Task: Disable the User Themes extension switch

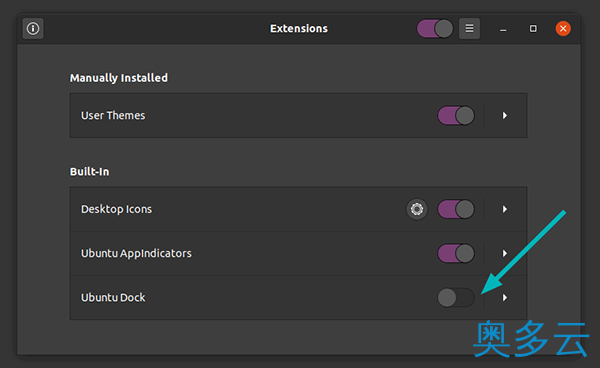Action: 456,116
